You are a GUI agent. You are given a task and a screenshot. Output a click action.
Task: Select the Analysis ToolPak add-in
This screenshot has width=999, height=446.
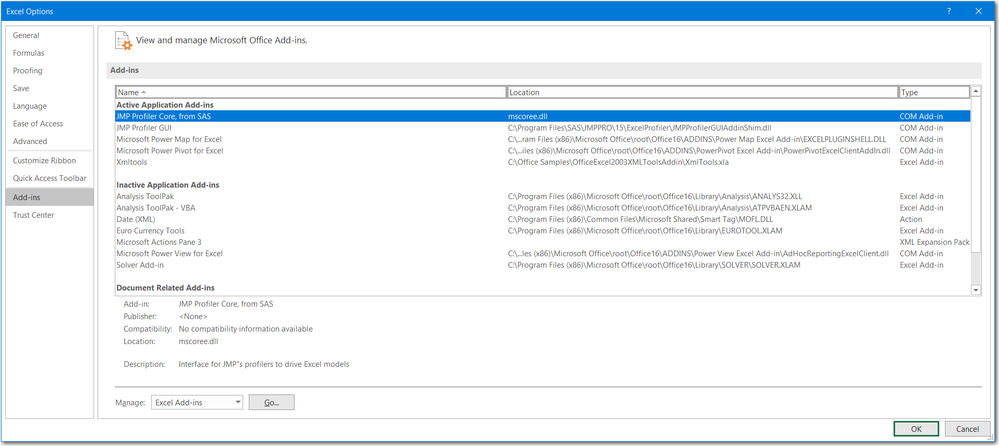click(x=543, y=196)
